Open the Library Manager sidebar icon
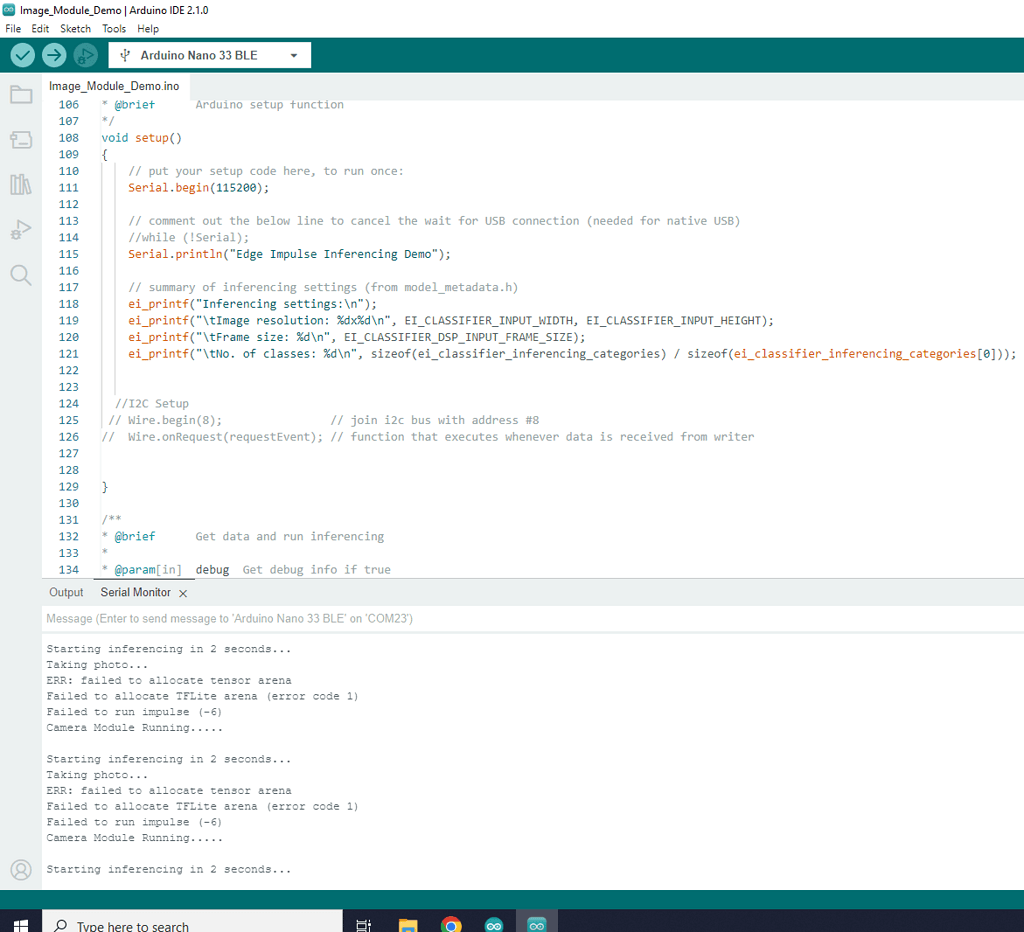Screen dimensions: 1024x932 20,184
